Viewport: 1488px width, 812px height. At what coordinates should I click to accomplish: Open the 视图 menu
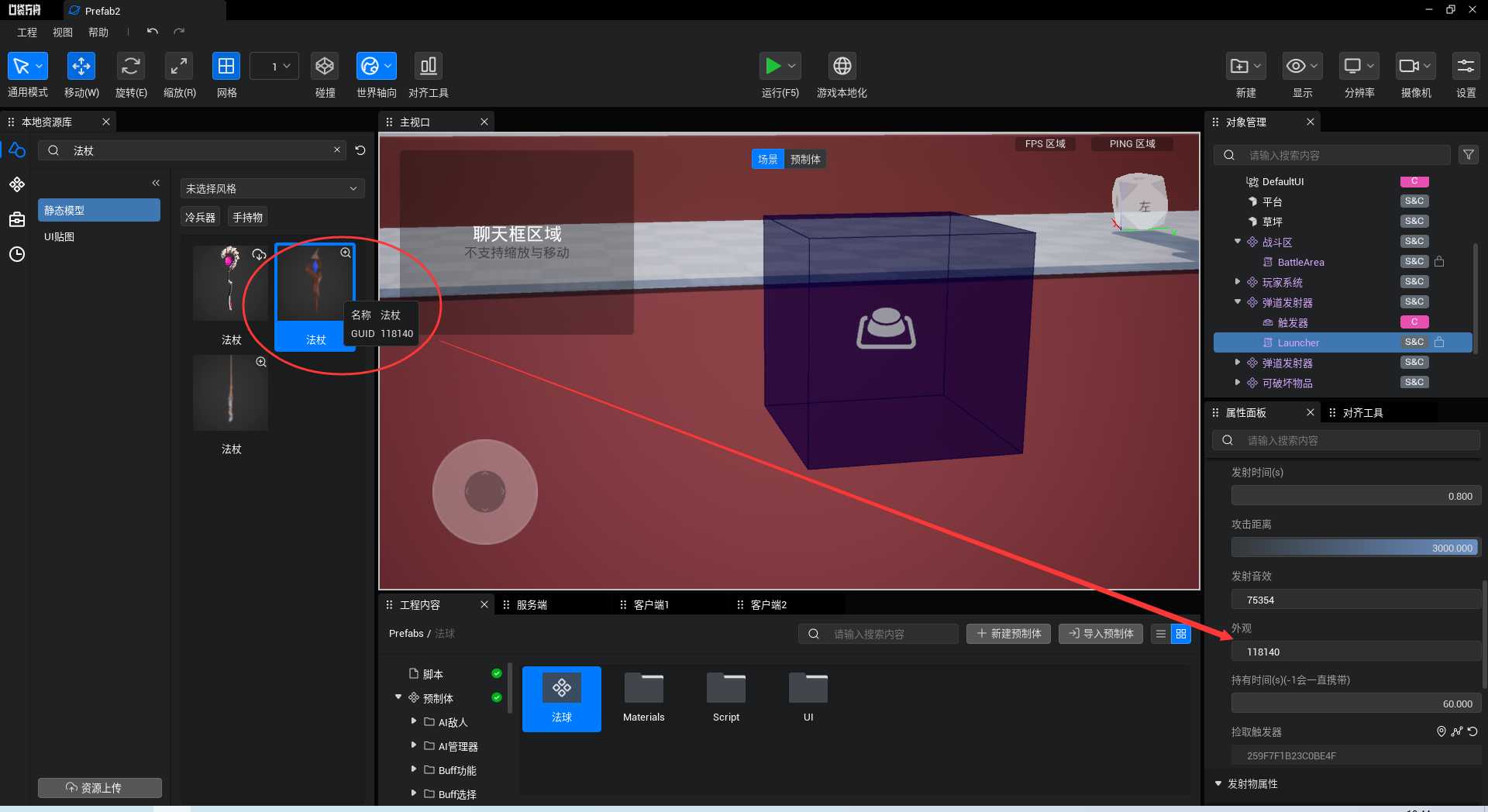click(x=63, y=33)
